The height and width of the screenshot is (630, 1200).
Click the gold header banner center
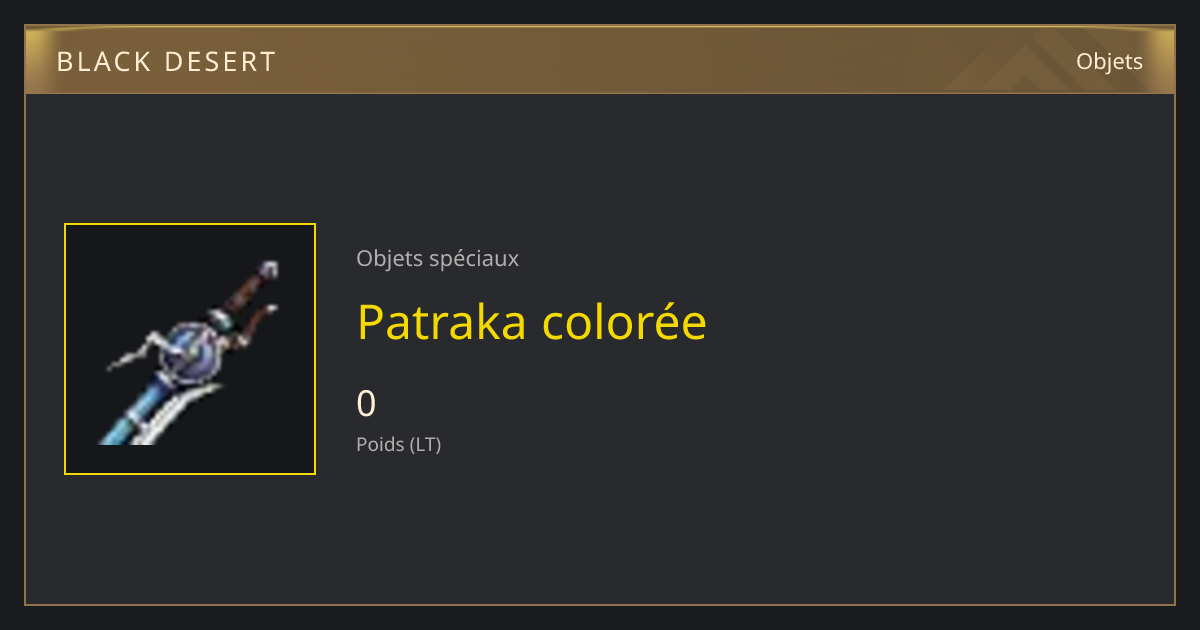coord(600,61)
